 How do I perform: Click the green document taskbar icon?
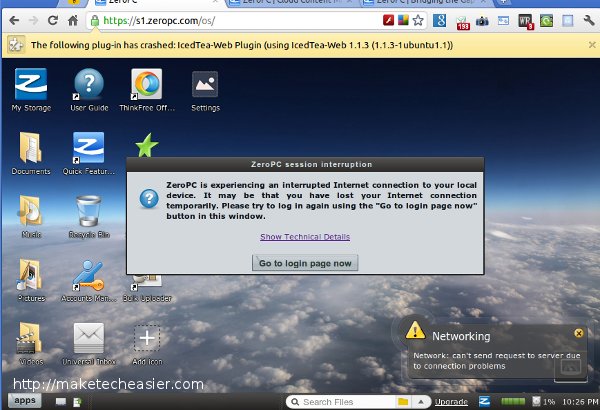(77, 402)
